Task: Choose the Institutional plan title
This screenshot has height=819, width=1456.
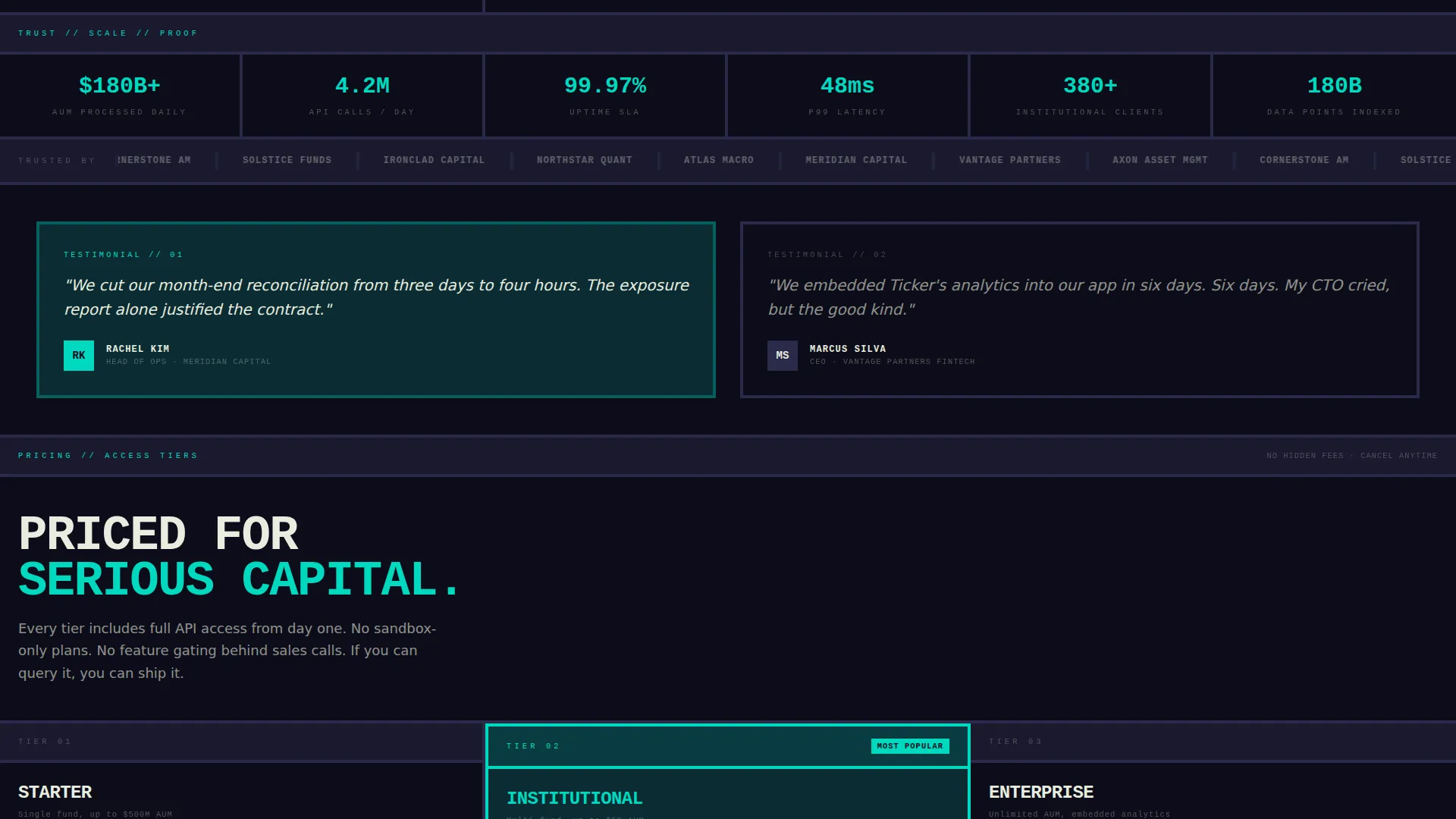Action: pos(575,799)
